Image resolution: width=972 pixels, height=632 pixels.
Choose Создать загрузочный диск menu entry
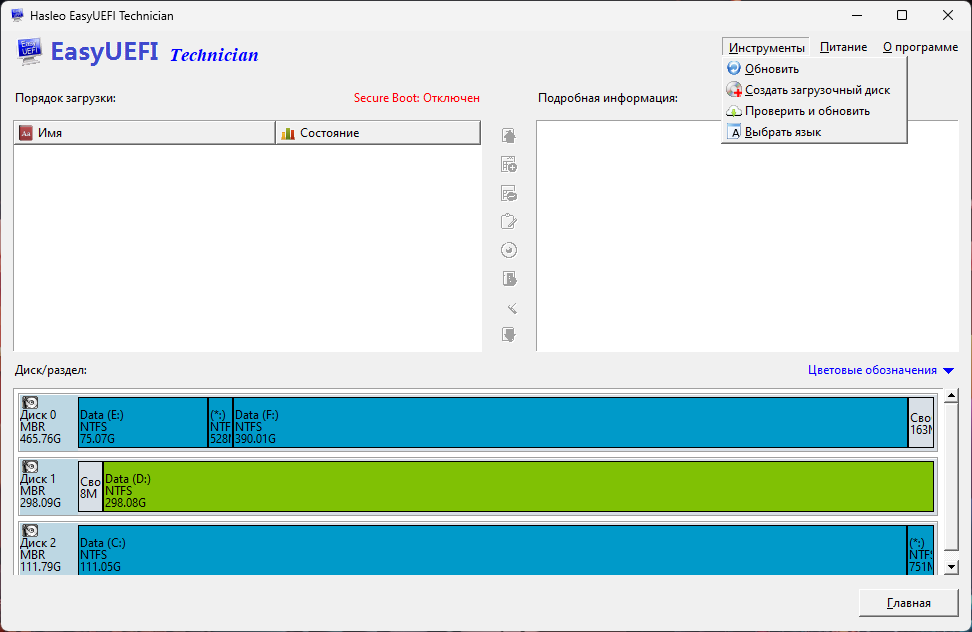click(x=815, y=90)
